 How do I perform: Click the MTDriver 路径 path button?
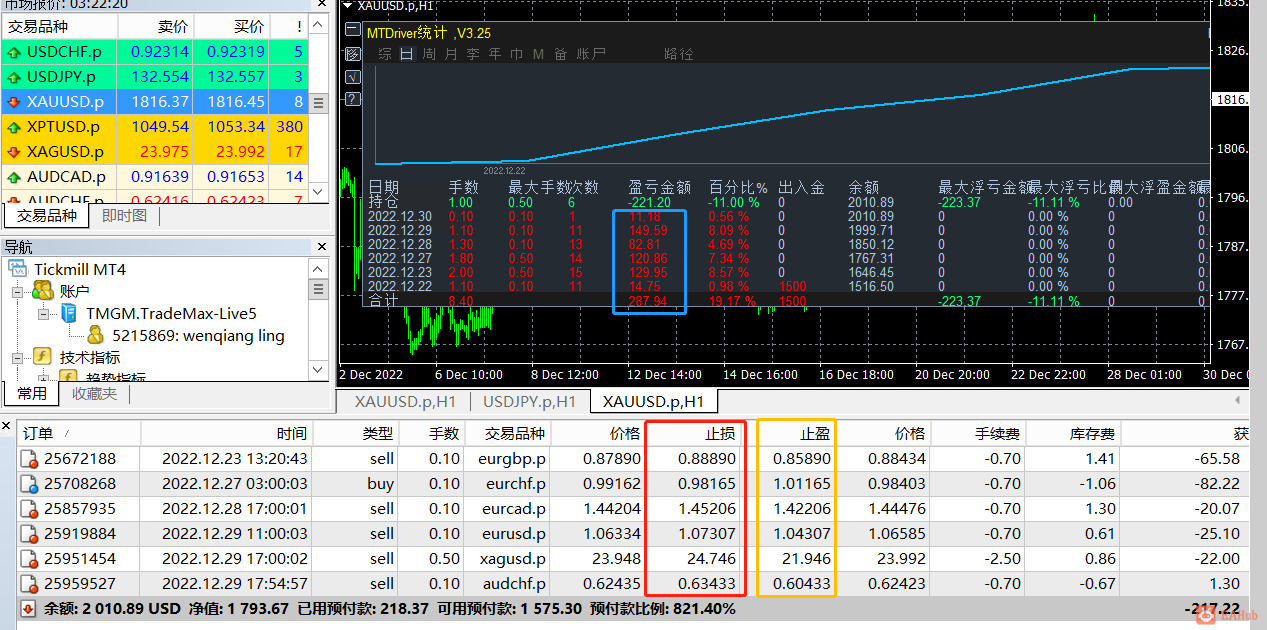coord(679,54)
